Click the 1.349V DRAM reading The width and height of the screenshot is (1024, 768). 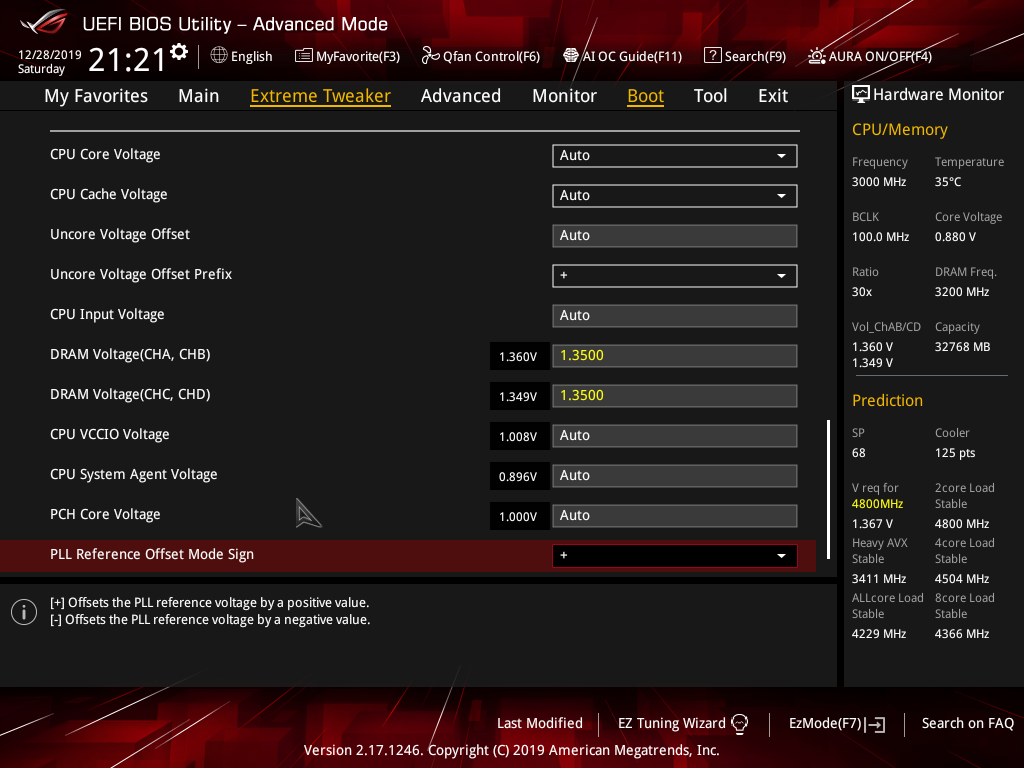click(518, 396)
